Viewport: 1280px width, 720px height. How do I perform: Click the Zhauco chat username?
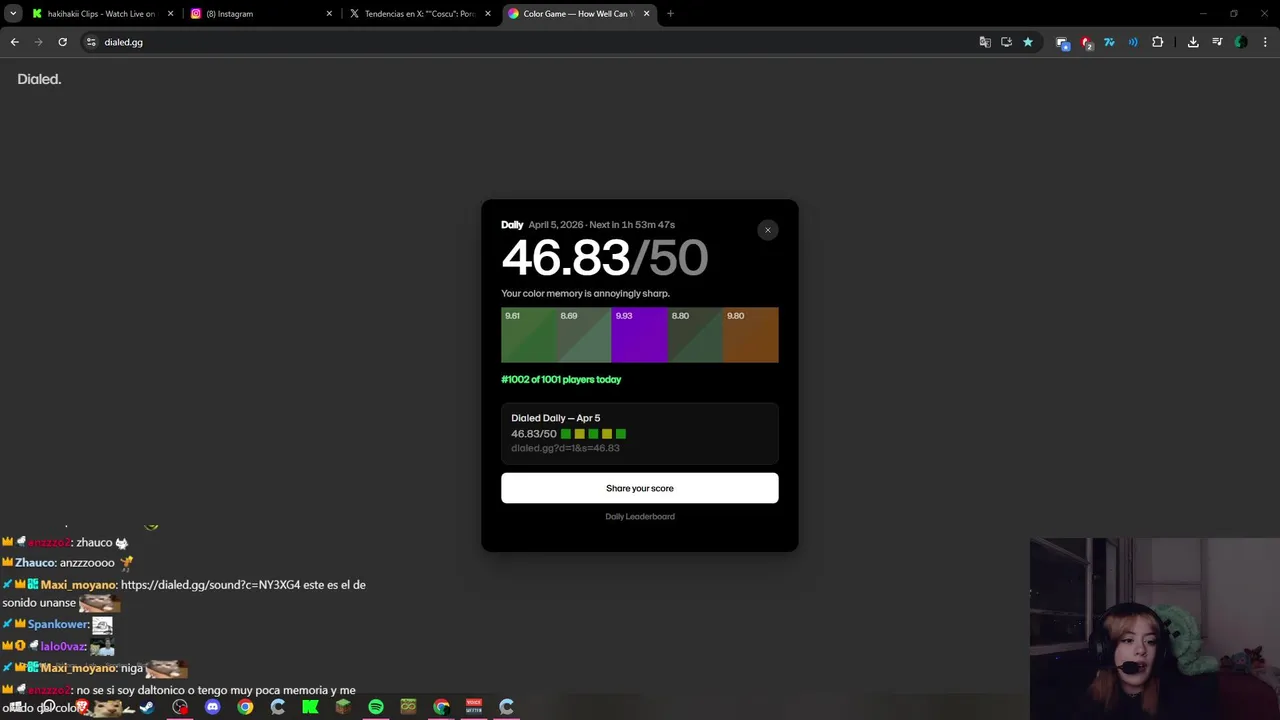pos(35,563)
